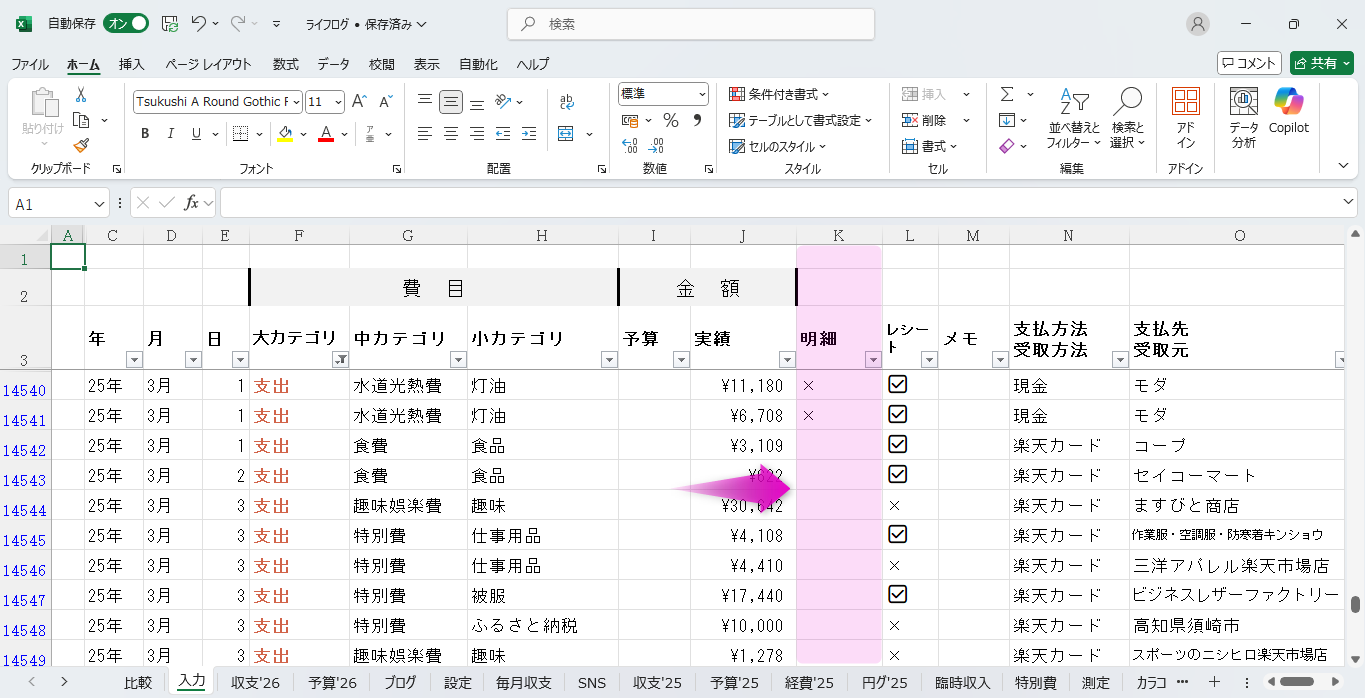This screenshot has width=1365, height=699.
Task: Open the 挿入 ribbon tab
Action: click(x=132, y=64)
